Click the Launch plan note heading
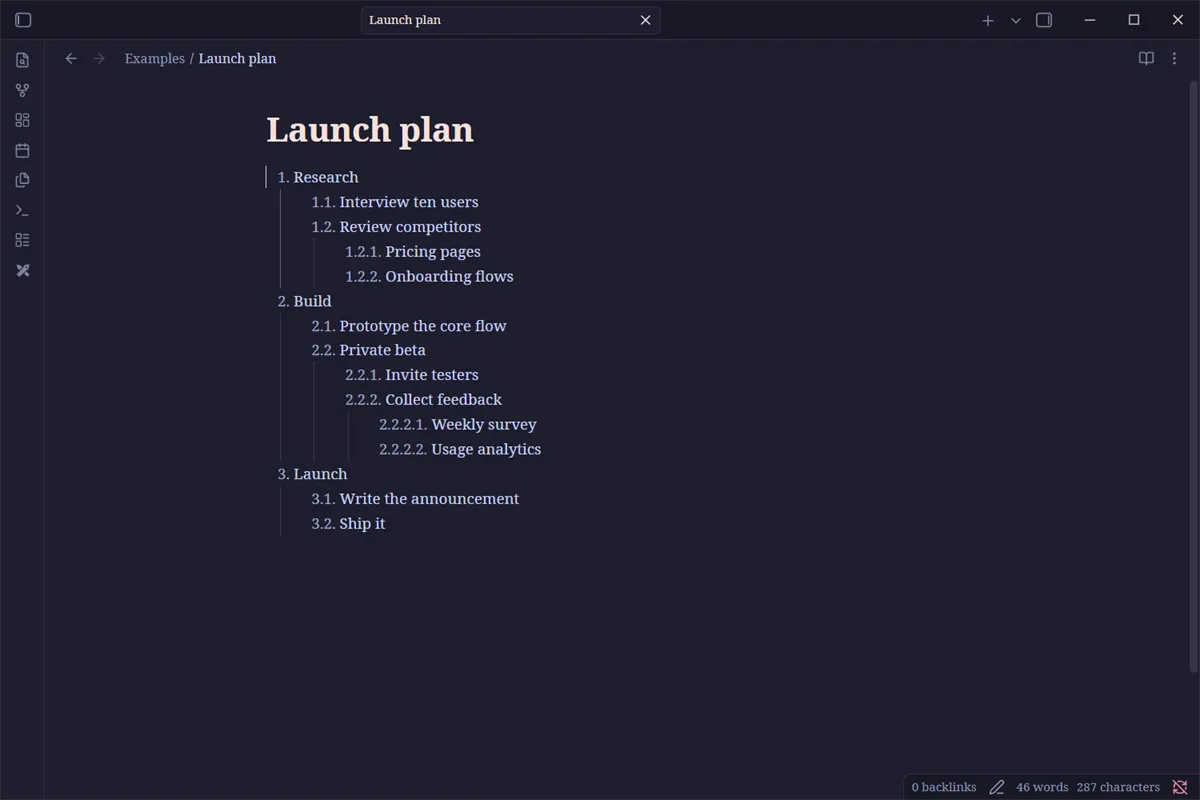The image size is (1200, 800). 370,130
